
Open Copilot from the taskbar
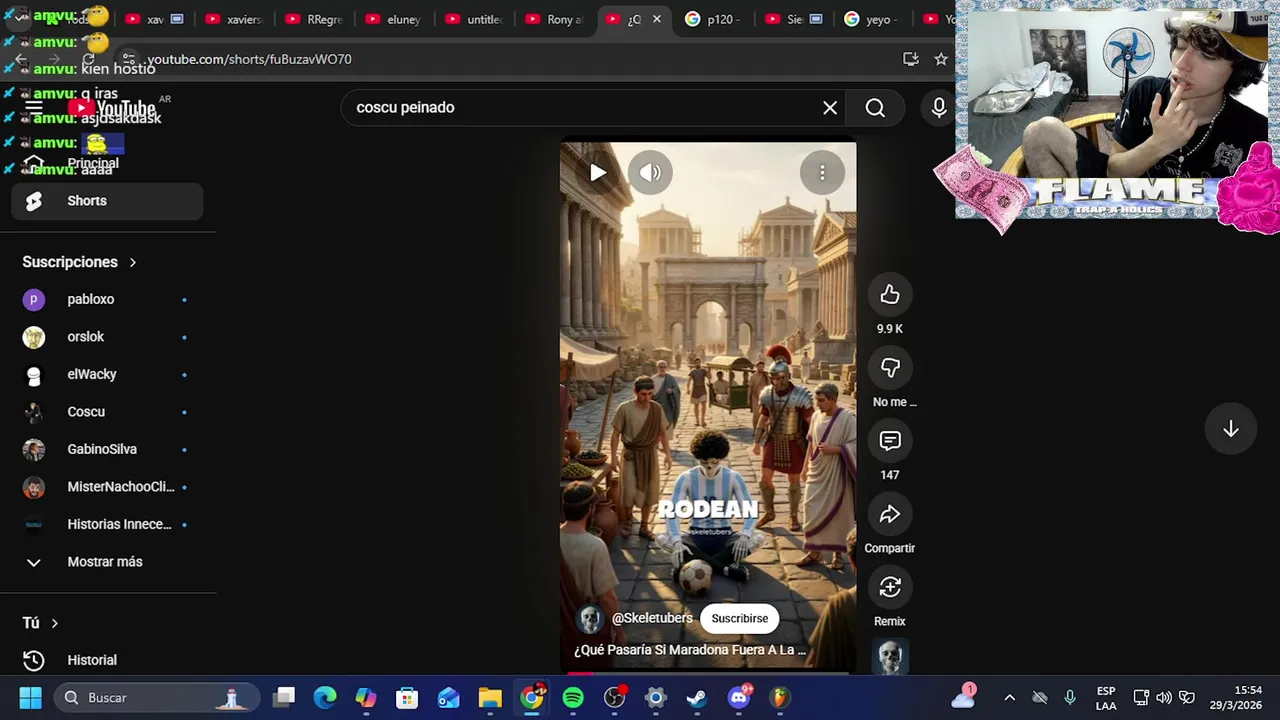point(366,698)
